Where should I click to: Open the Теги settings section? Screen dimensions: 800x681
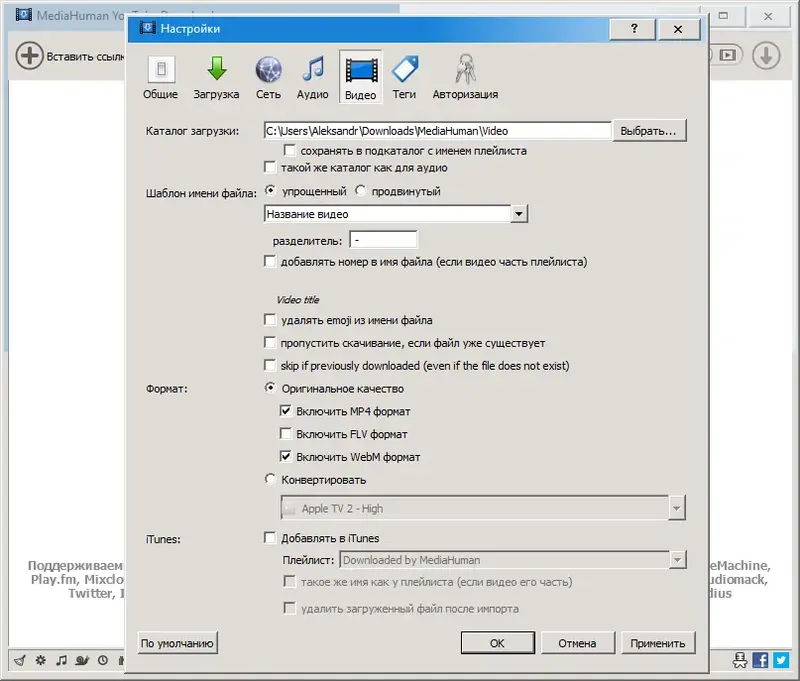point(406,76)
